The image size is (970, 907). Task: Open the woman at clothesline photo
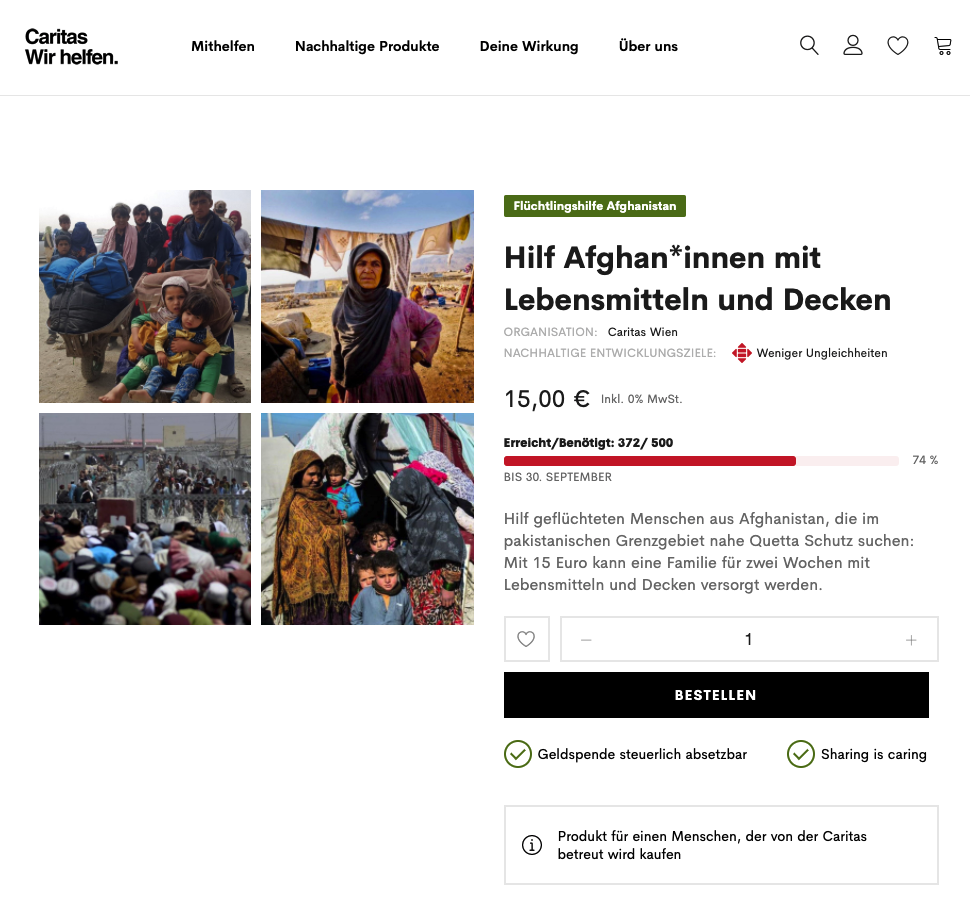pos(367,296)
